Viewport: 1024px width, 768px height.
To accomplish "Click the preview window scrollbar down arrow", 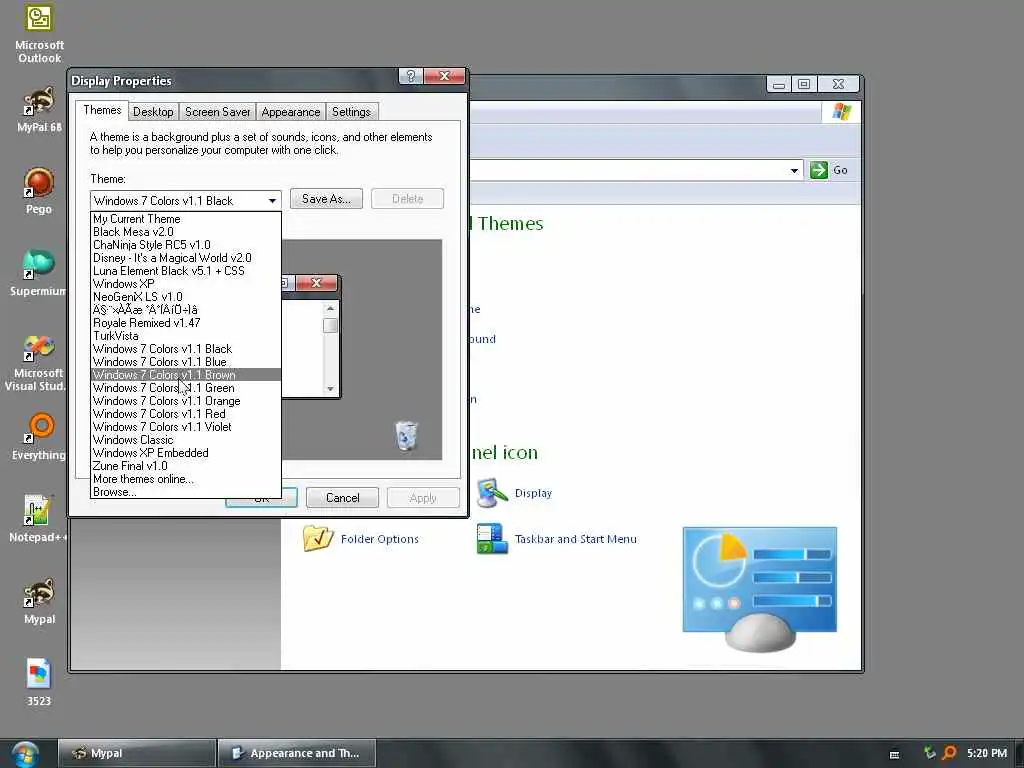I will click(x=330, y=389).
